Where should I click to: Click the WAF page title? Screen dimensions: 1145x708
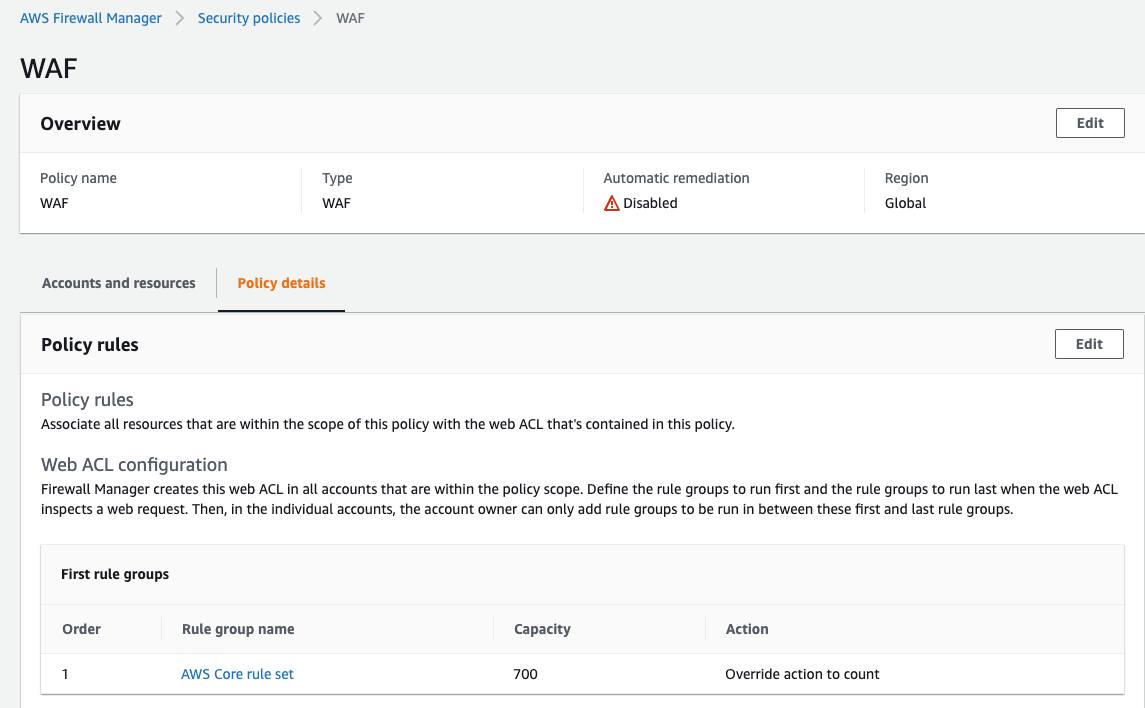point(49,69)
